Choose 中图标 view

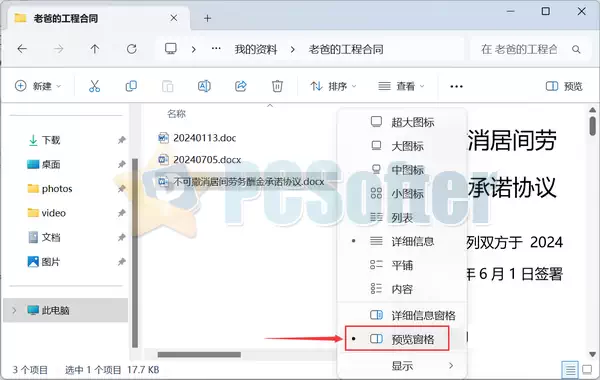(x=402, y=170)
